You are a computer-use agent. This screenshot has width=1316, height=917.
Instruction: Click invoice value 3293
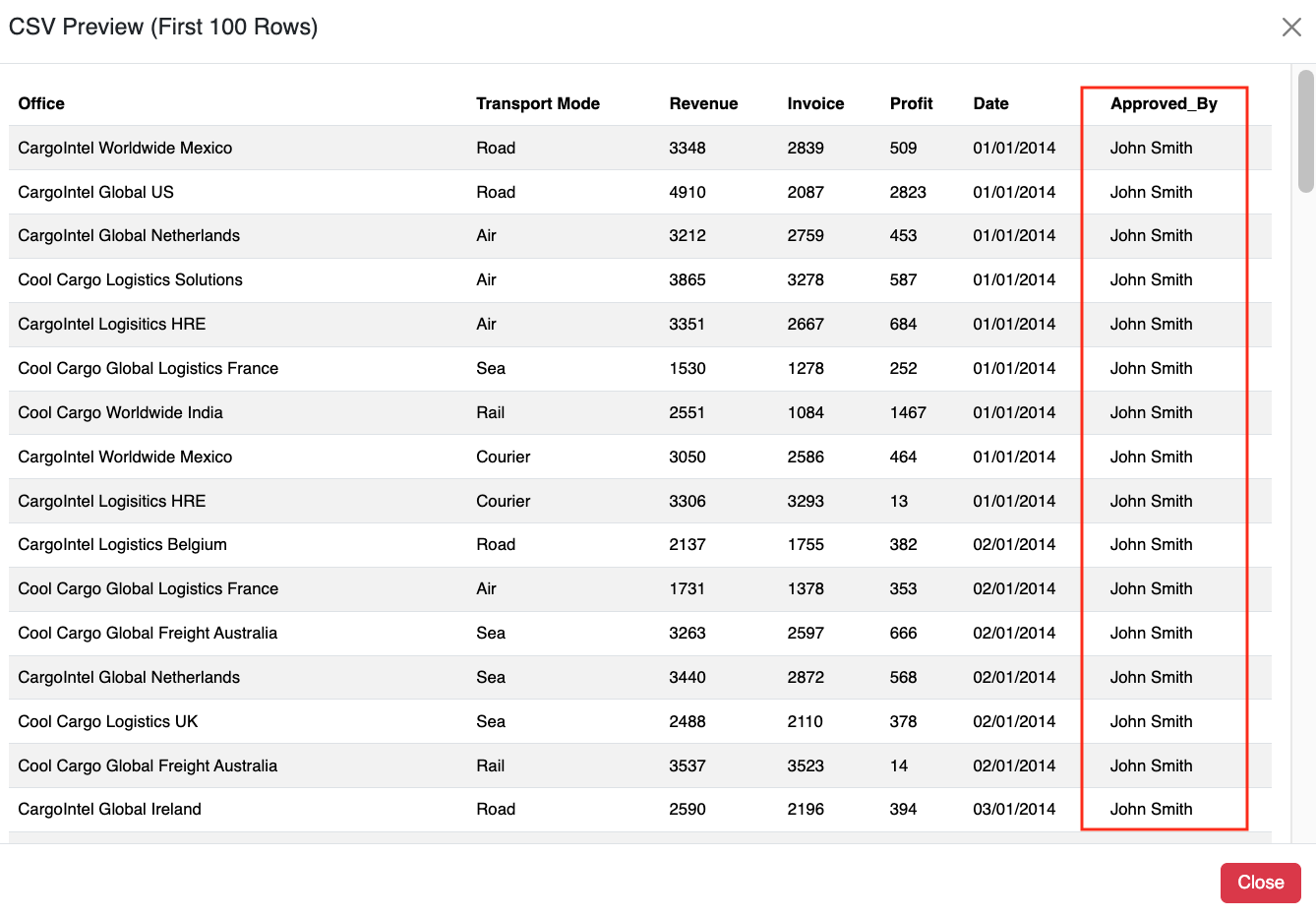pos(806,501)
